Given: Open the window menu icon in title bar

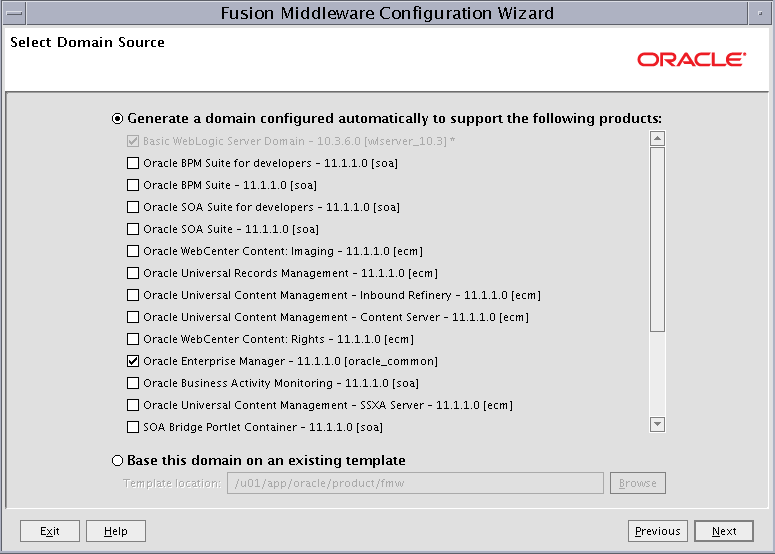Looking at the screenshot, I should tap(14, 13).
